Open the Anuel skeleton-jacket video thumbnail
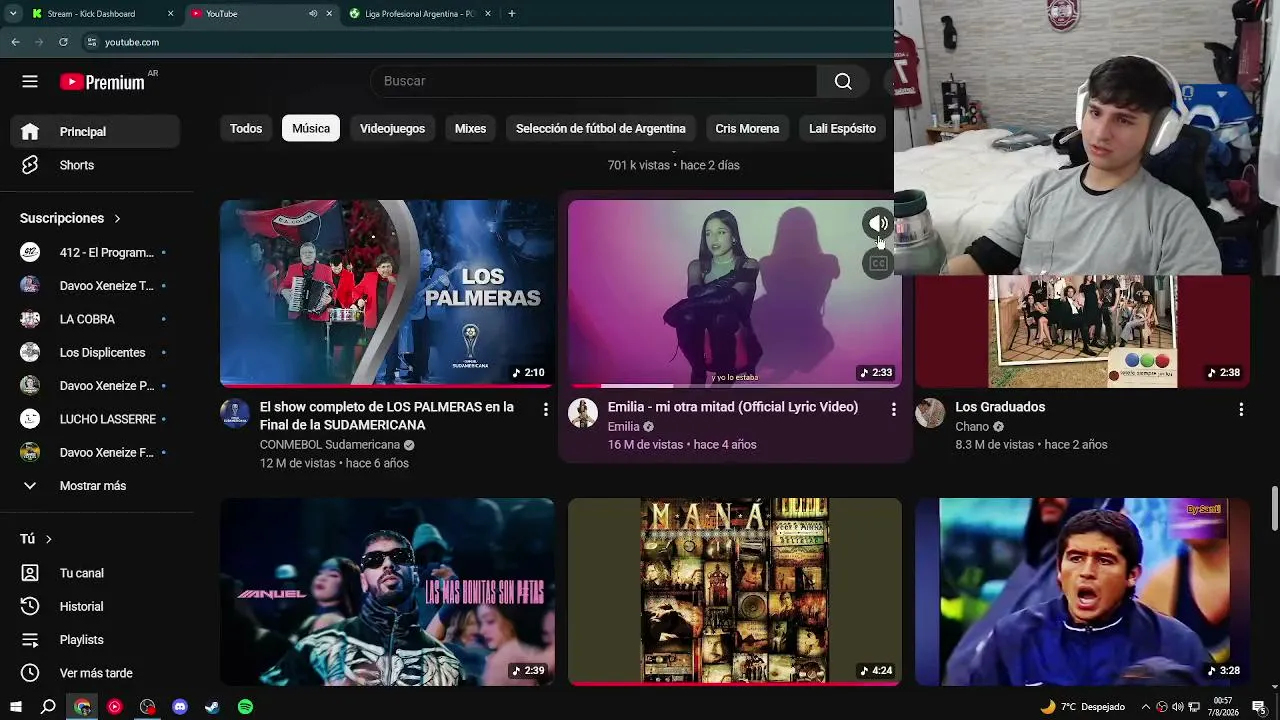This screenshot has height=720, width=1280. coord(387,592)
